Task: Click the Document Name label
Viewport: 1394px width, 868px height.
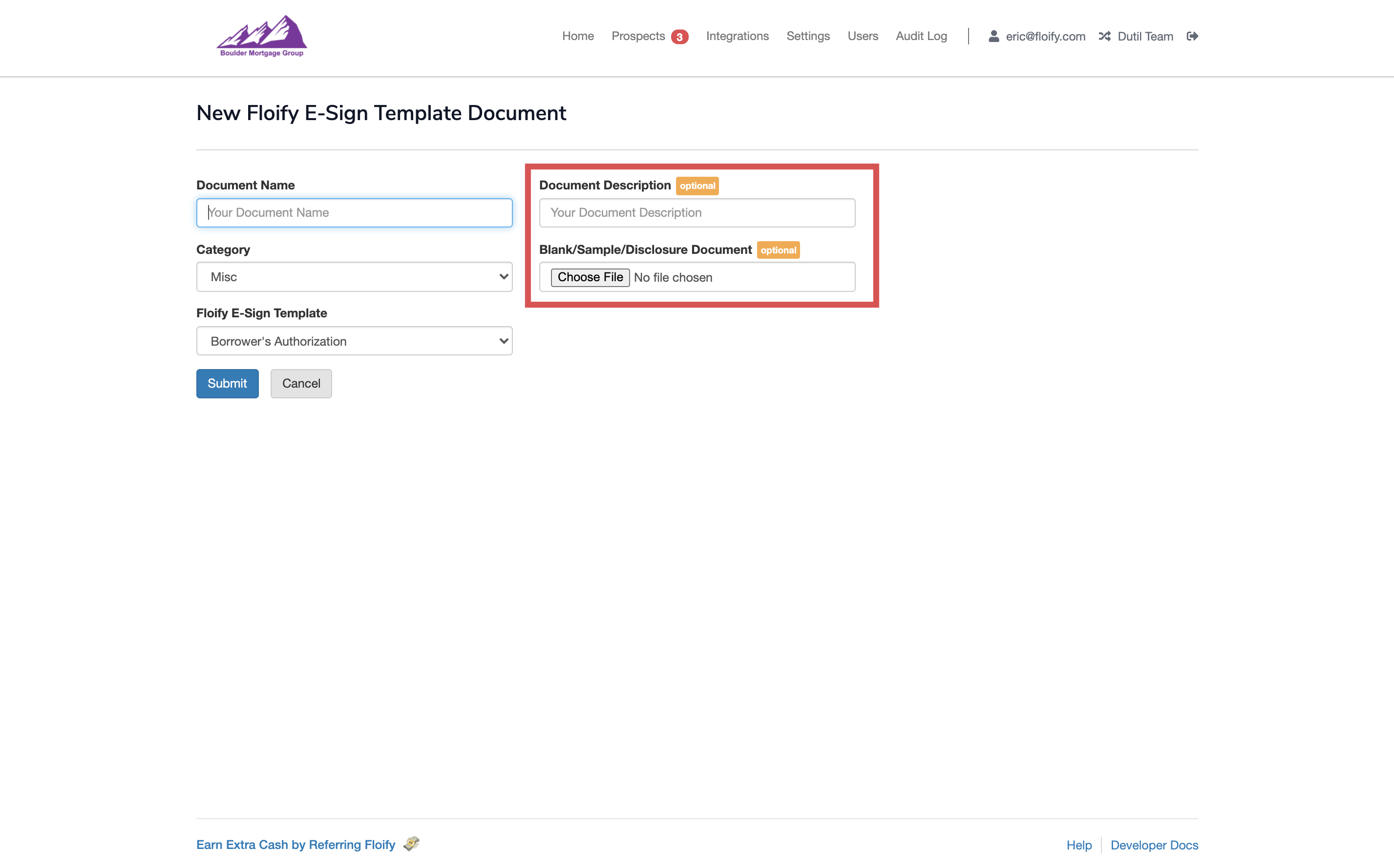Action: click(245, 185)
